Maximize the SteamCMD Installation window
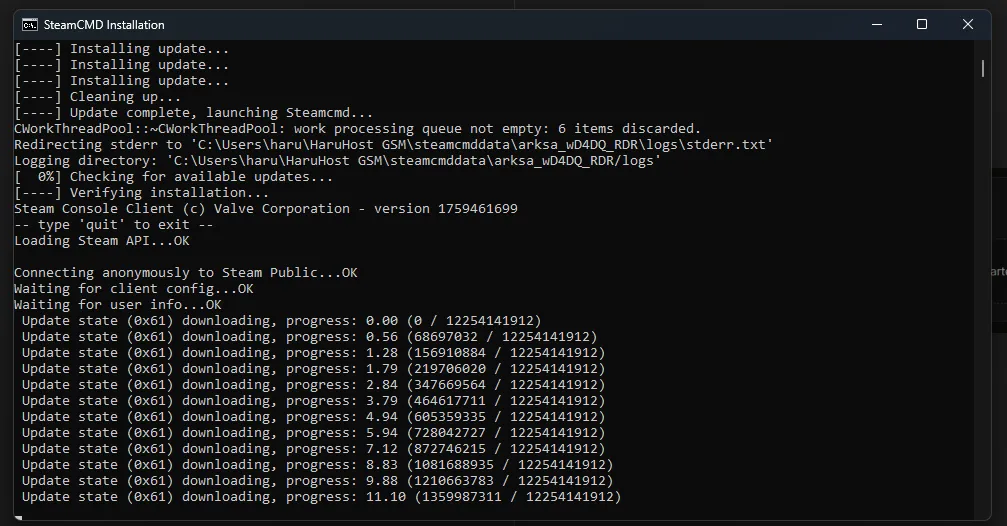1007x526 pixels. click(922, 24)
